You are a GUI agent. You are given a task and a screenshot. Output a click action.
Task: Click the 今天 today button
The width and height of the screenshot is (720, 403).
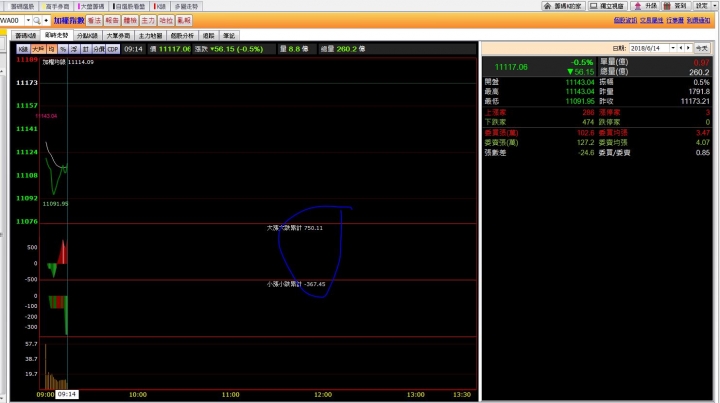(701, 48)
